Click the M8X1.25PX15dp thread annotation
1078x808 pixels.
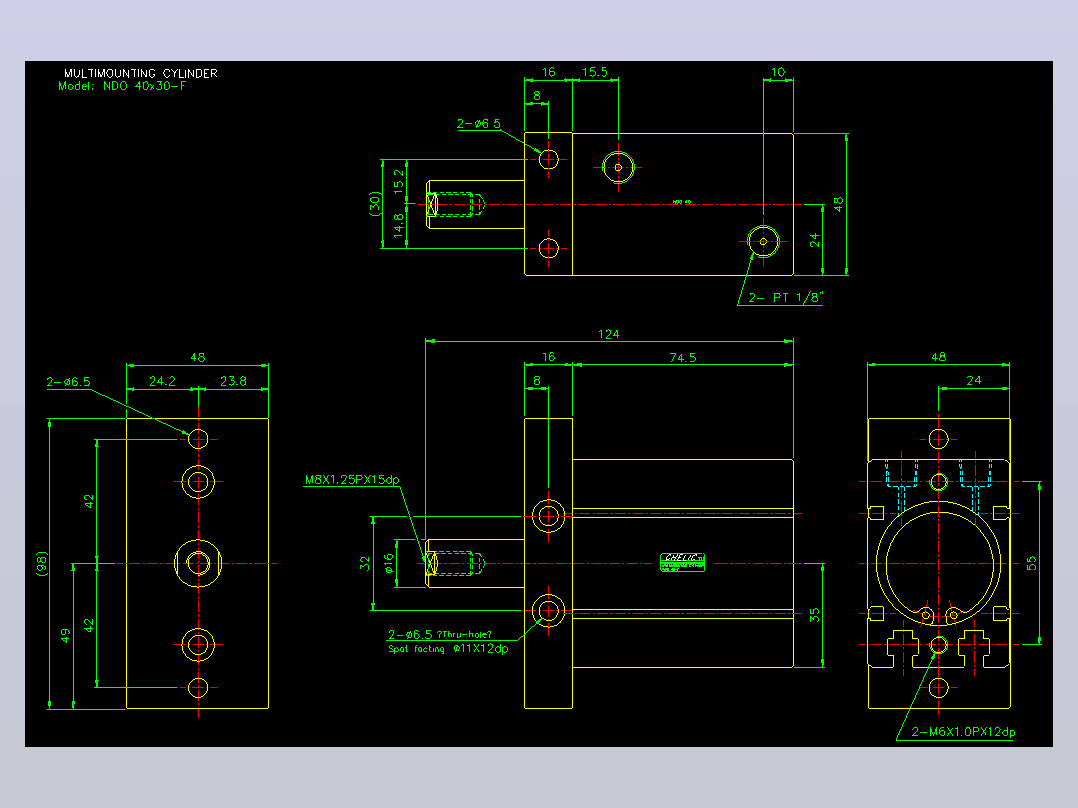tap(352, 479)
